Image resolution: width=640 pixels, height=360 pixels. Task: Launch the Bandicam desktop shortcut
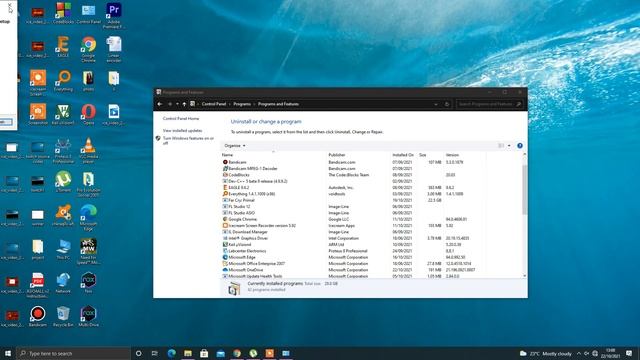point(38,316)
